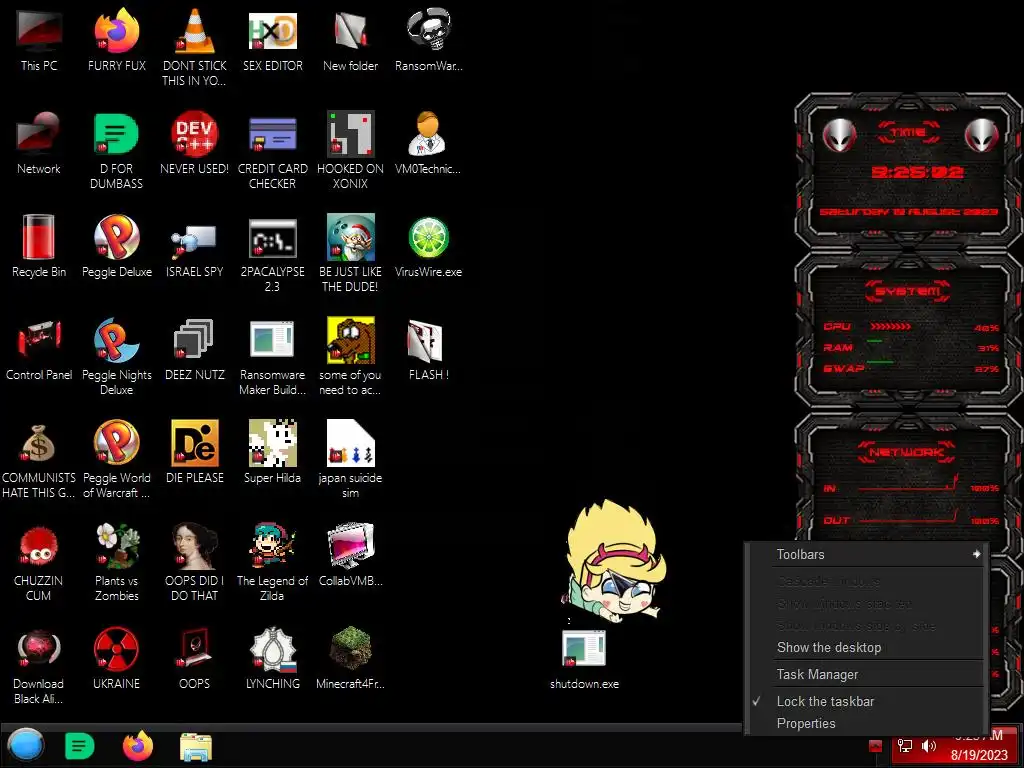Viewport: 1024px width, 768px height.
Task: Click the network tray icon
Action: click(905, 746)
